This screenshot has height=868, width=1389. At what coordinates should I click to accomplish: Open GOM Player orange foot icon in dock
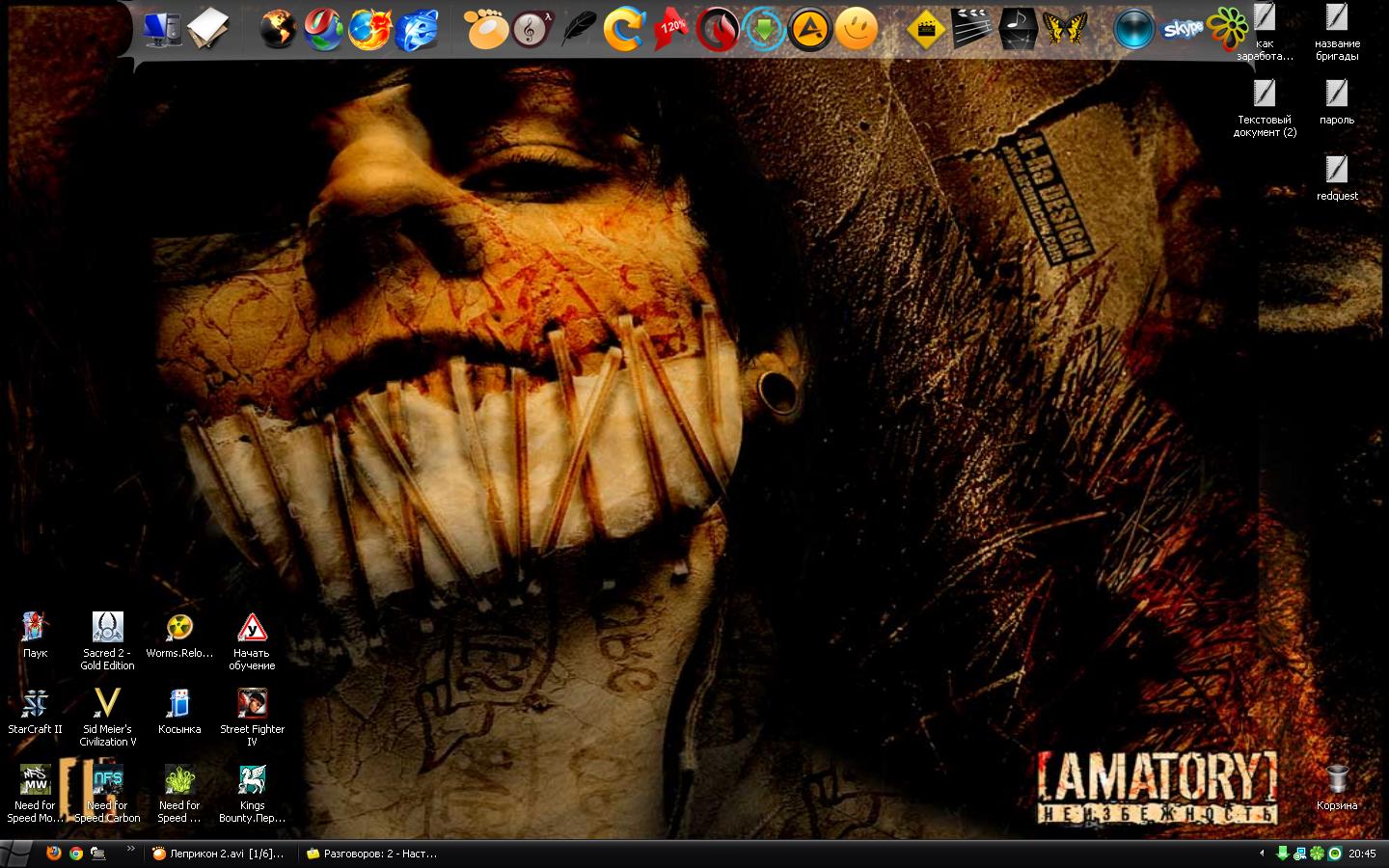[x=486, y=29]
